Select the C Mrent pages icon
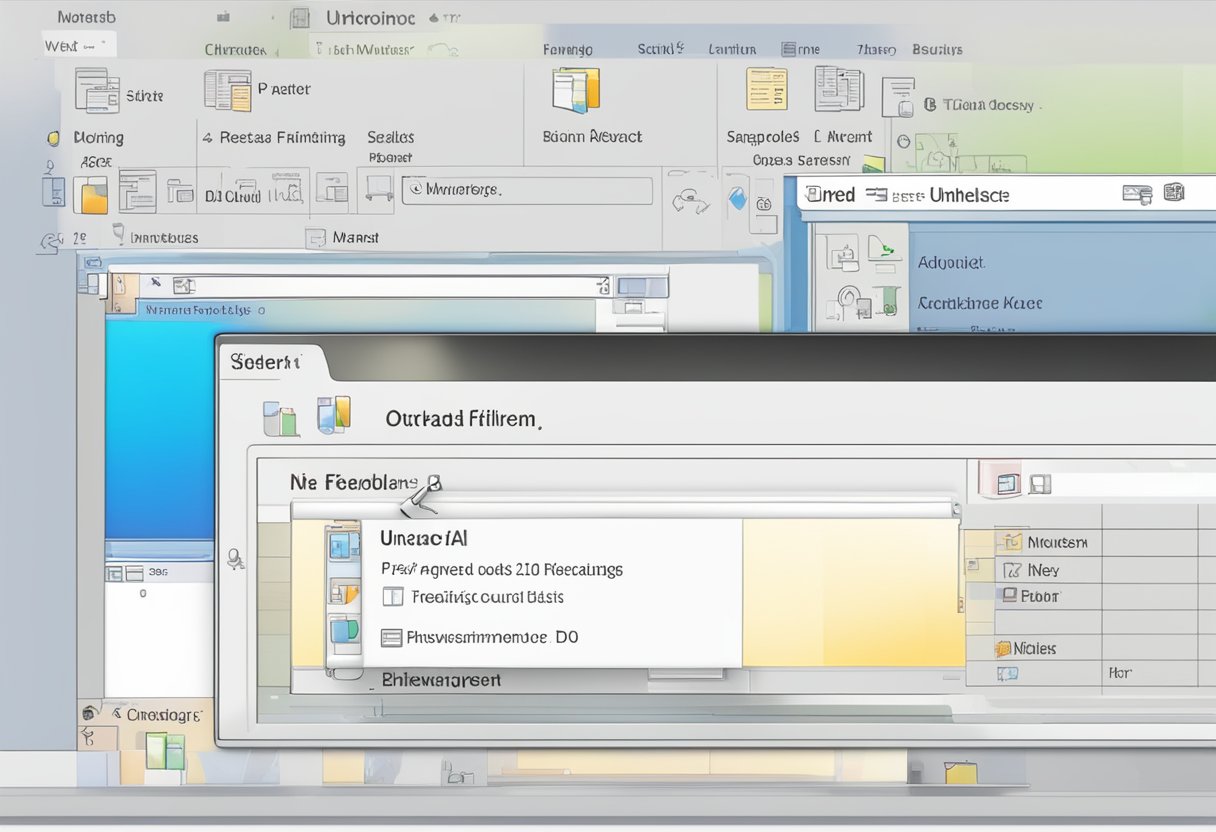Screen dimensions: 1216x832 pos(838,89)
